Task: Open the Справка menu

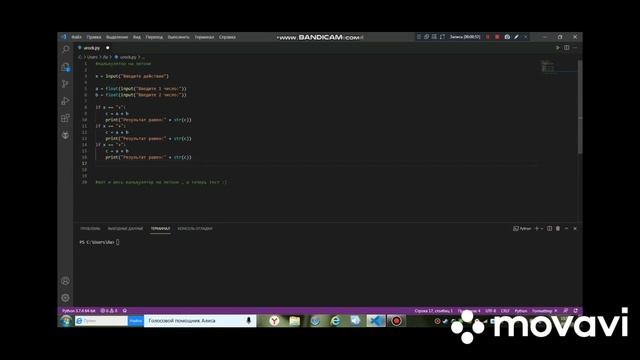Action: coord(227,37)
